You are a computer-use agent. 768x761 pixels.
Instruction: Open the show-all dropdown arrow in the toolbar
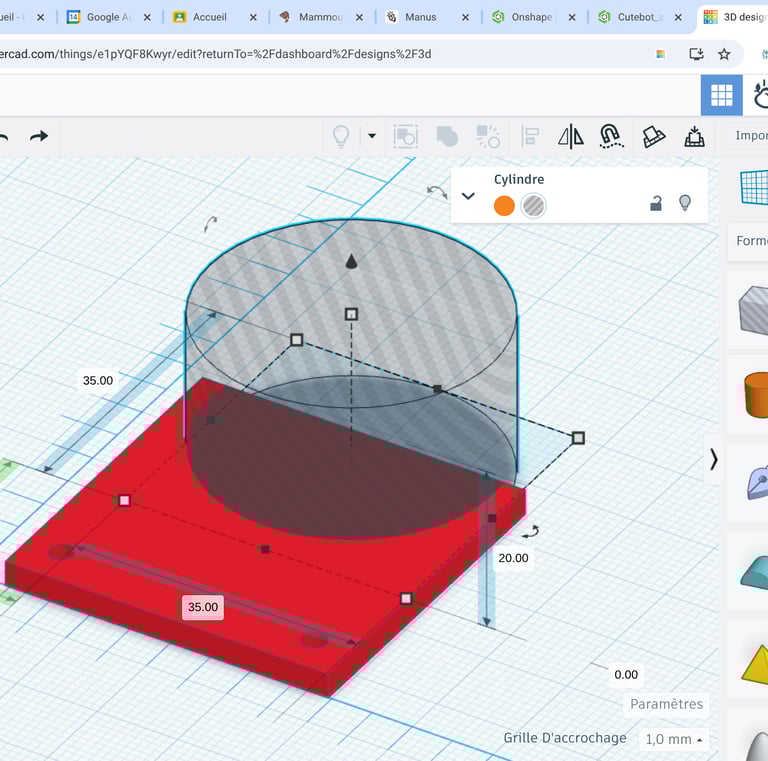pyautogui.click(x=372, y=136)
